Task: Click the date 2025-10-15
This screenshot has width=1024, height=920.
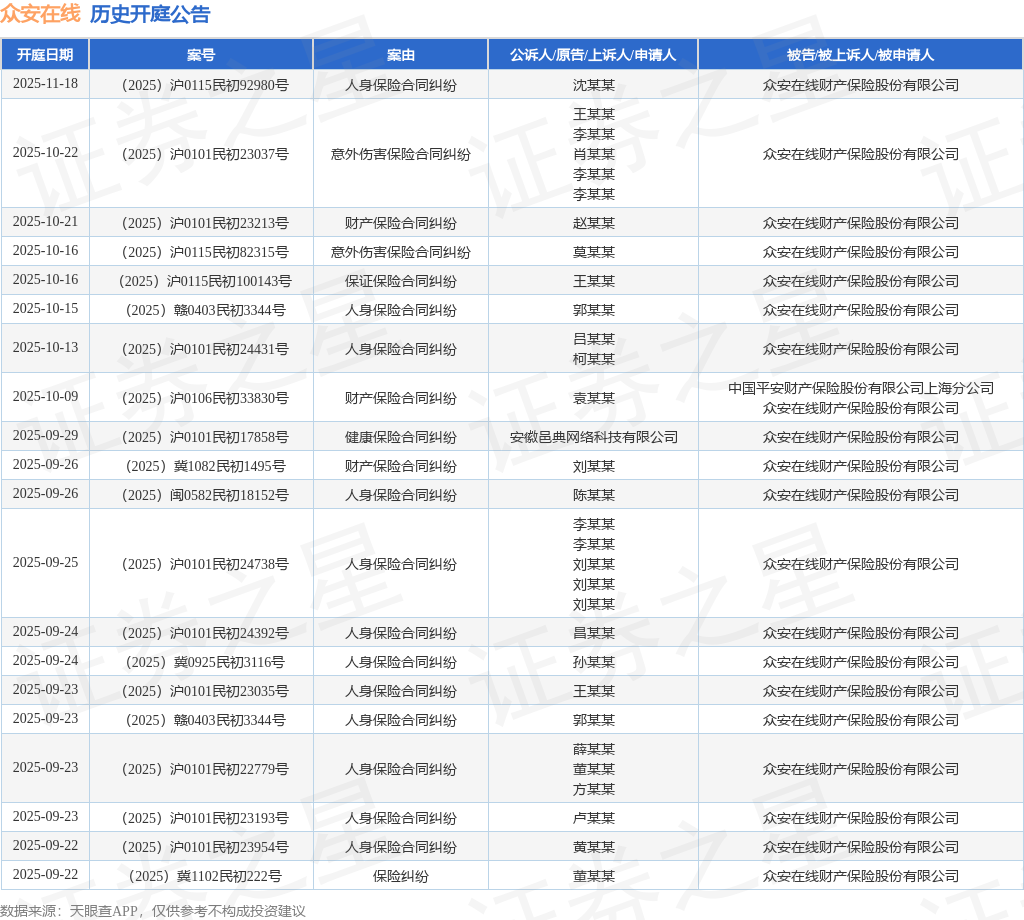Action: point(45,309)
